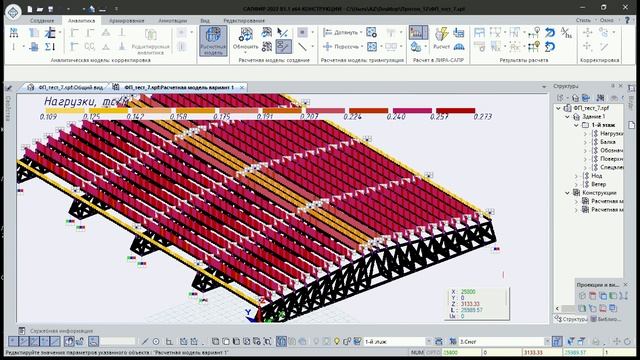Viewport: 640px width, 360px height.
Task: Open the 3.Снег load case dropdown
Action: [547, 341]
